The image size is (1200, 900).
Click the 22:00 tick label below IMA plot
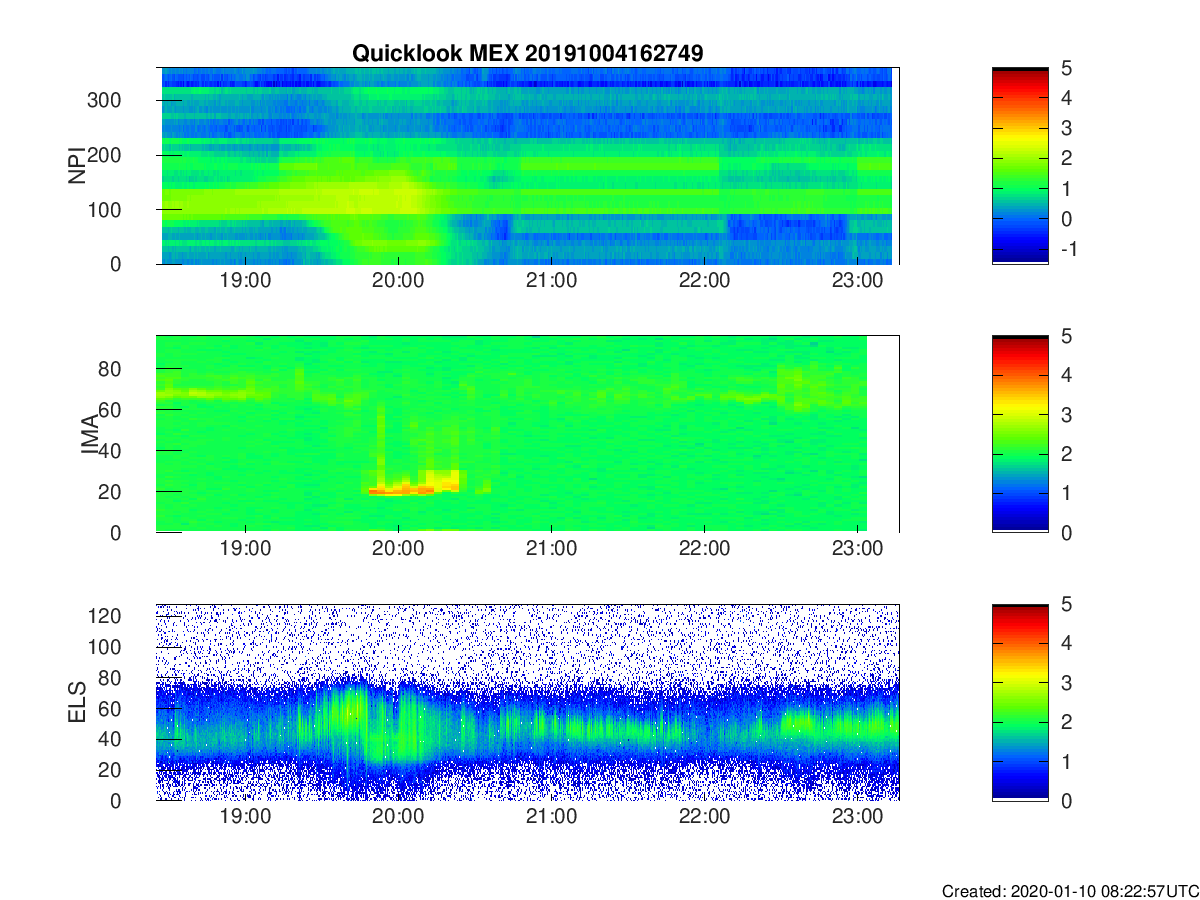tap(704, 549)
